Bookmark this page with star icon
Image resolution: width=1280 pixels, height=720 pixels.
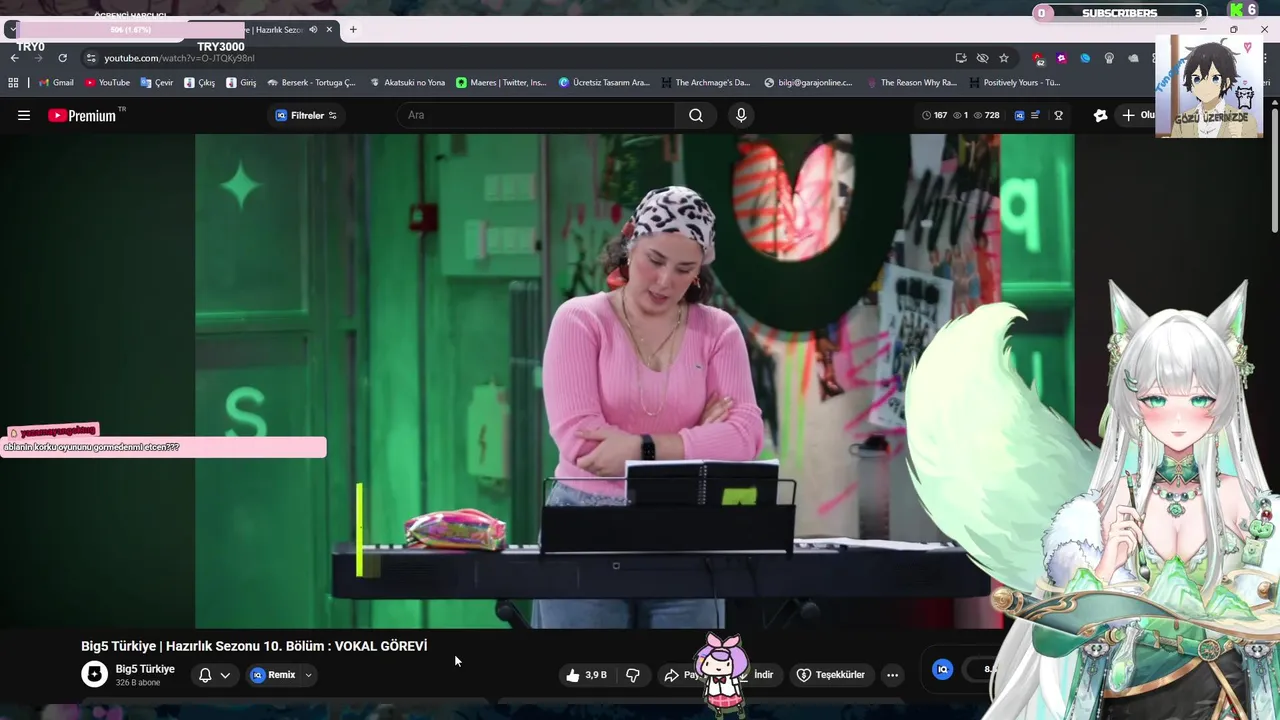coord(1004,58)
